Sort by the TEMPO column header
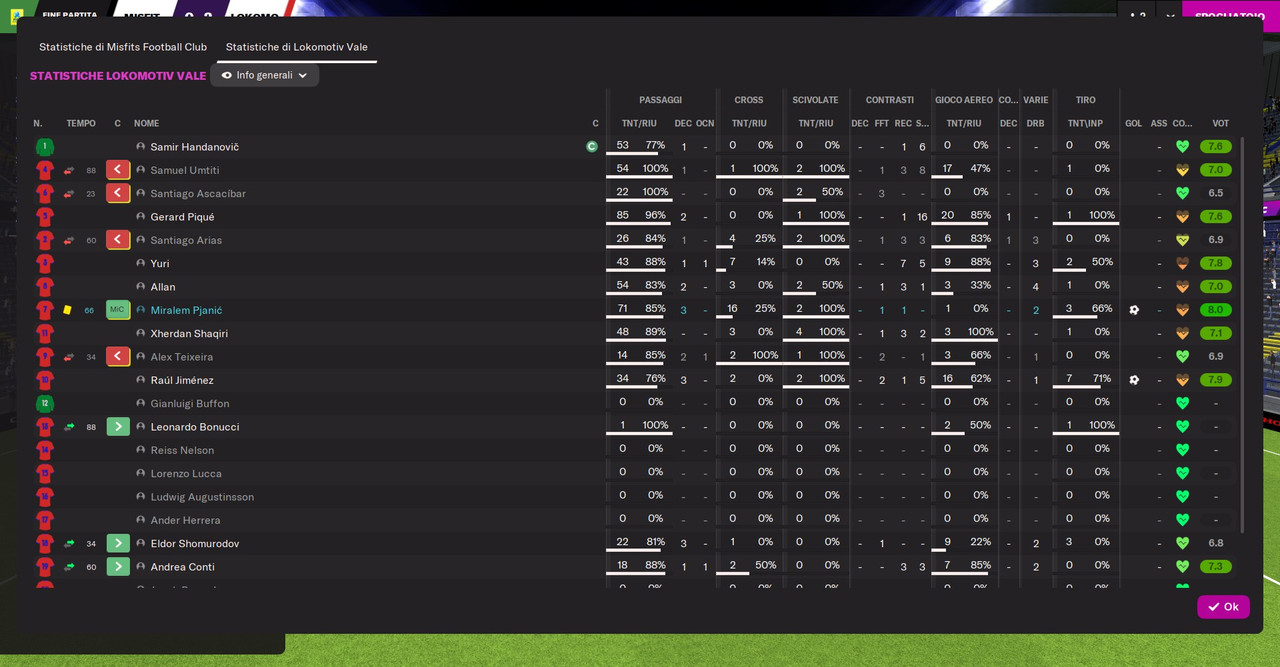 pyautogui.click(x=81, y=124)
